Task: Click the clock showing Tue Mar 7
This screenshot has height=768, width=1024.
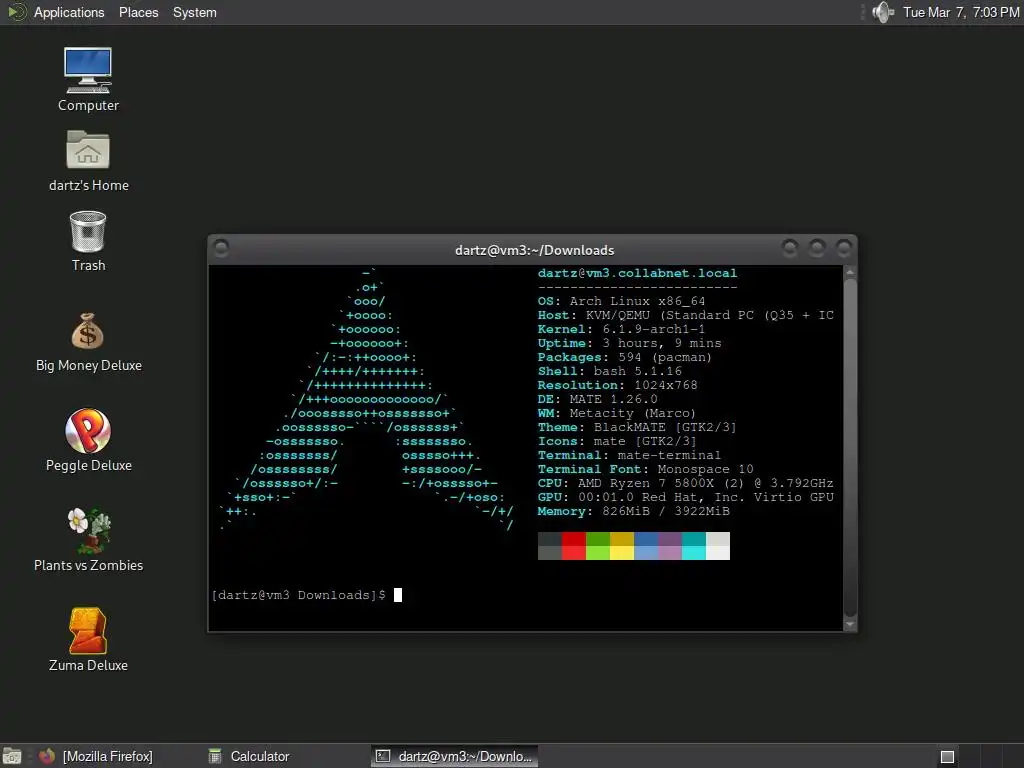Action: [961, 12]
